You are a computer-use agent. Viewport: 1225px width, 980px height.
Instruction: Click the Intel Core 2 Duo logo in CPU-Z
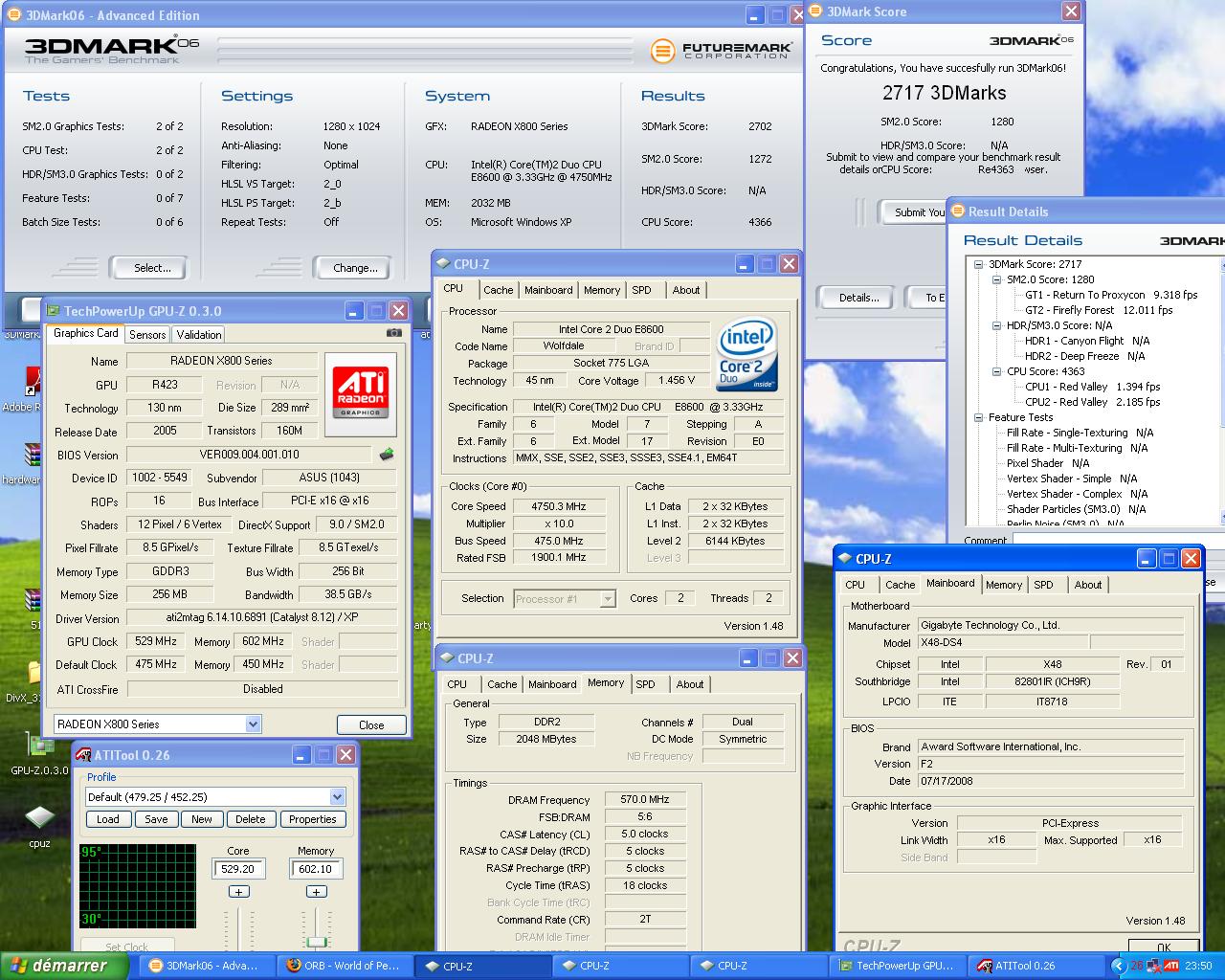tap(747, 356)
